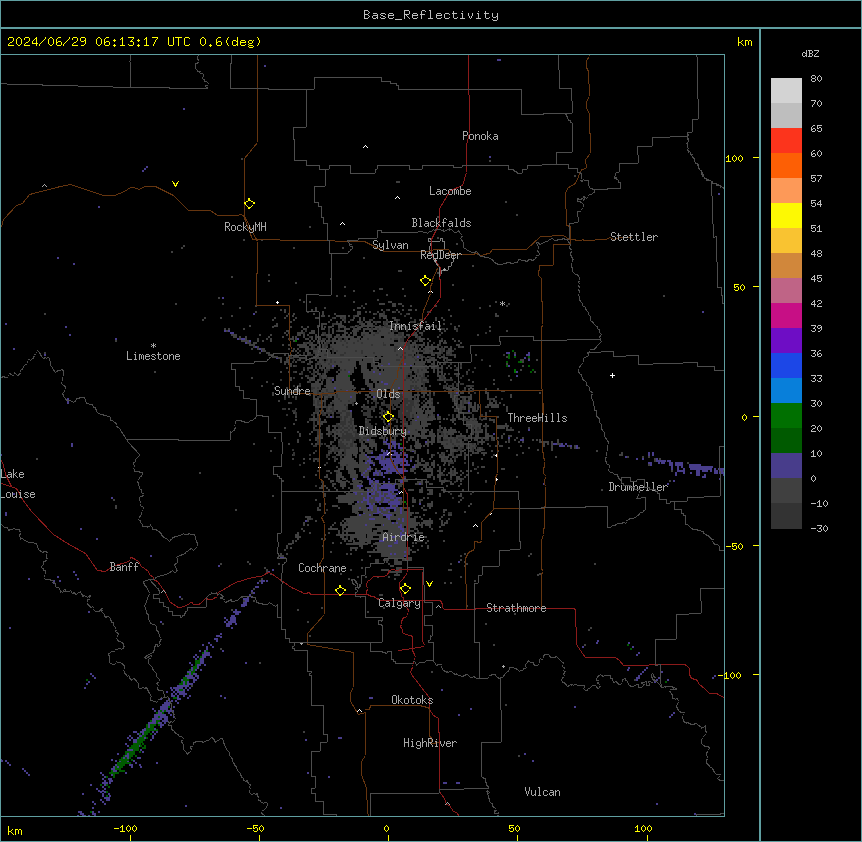Viewport: 862px width, 842px height.
Task: Select the dark green 20-10 dBZ swatch
Action: coord(786,441)
